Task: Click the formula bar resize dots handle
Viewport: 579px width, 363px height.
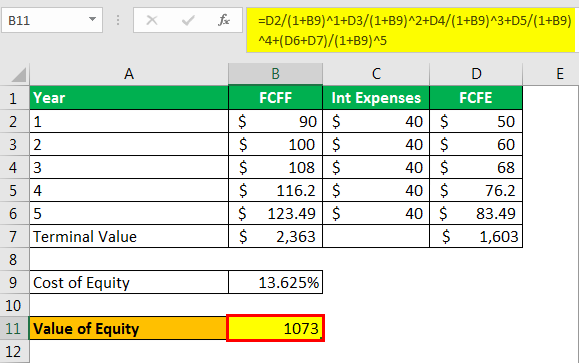Action: pos(118,20)
